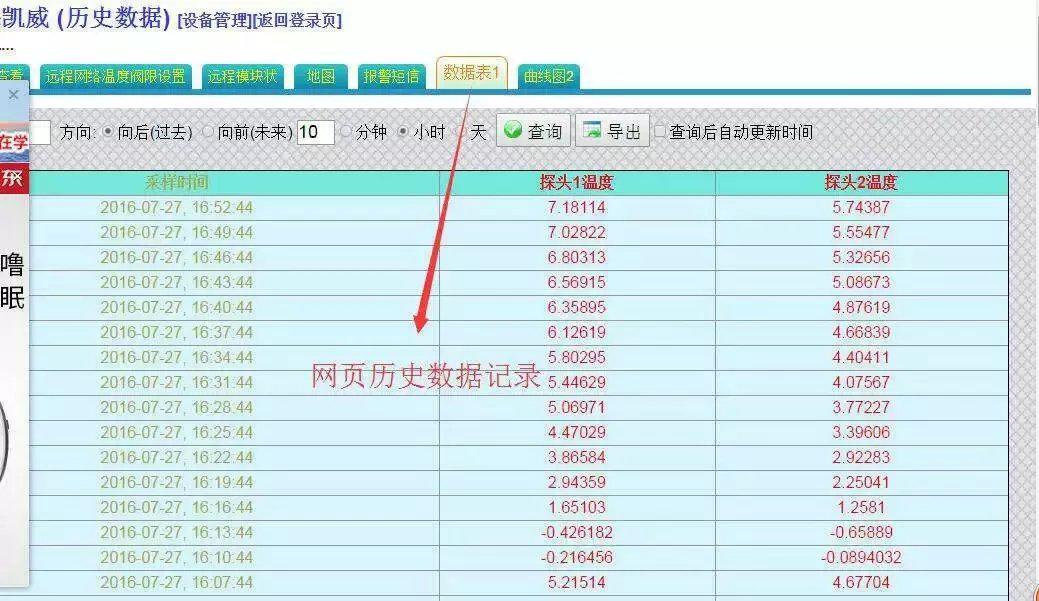Select the 数据表1 tab
Image resolution: width=1039 pixels, height=601 pixels.
[471, 73]
